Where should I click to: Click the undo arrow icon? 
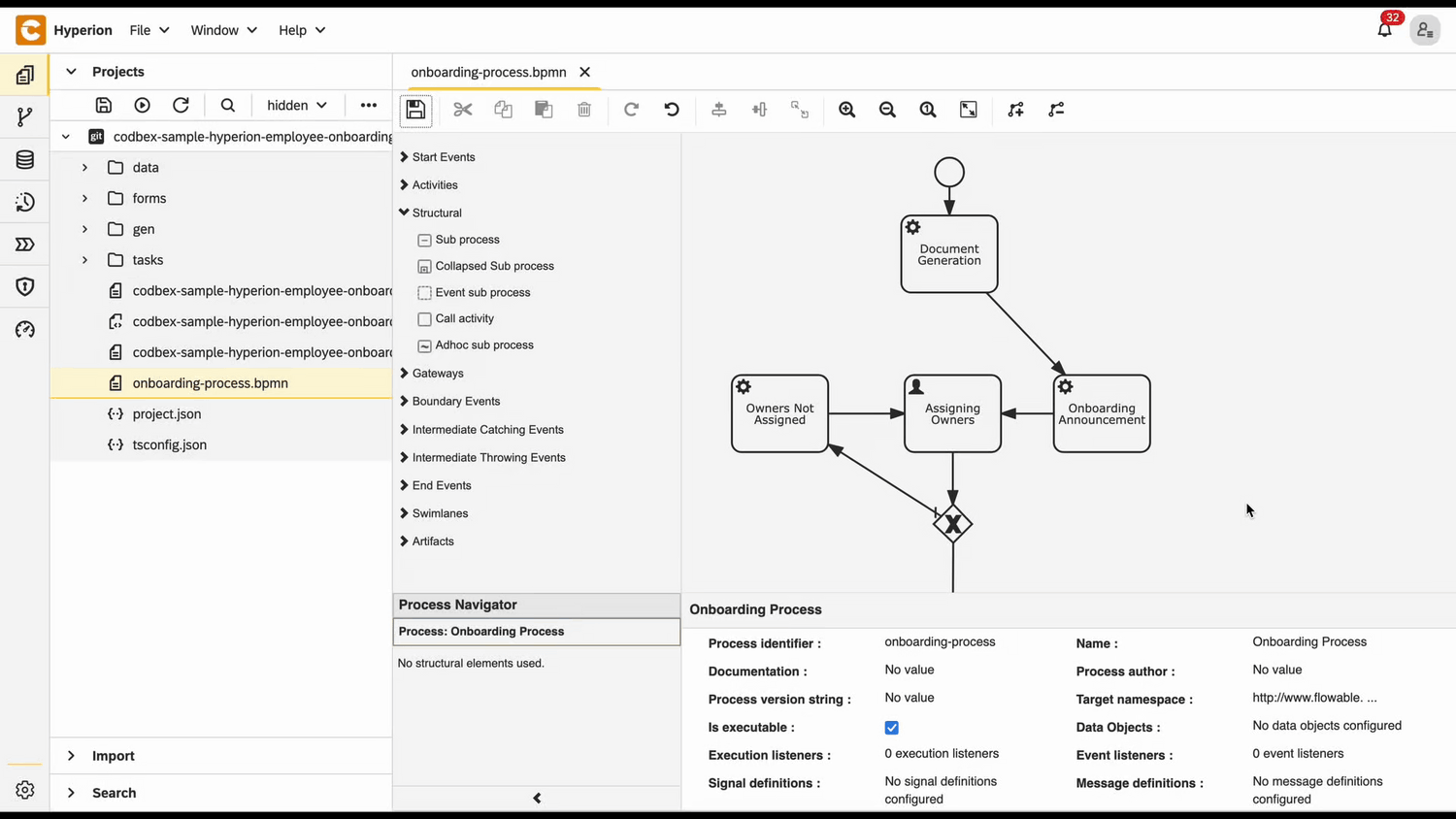pos(672,110)
